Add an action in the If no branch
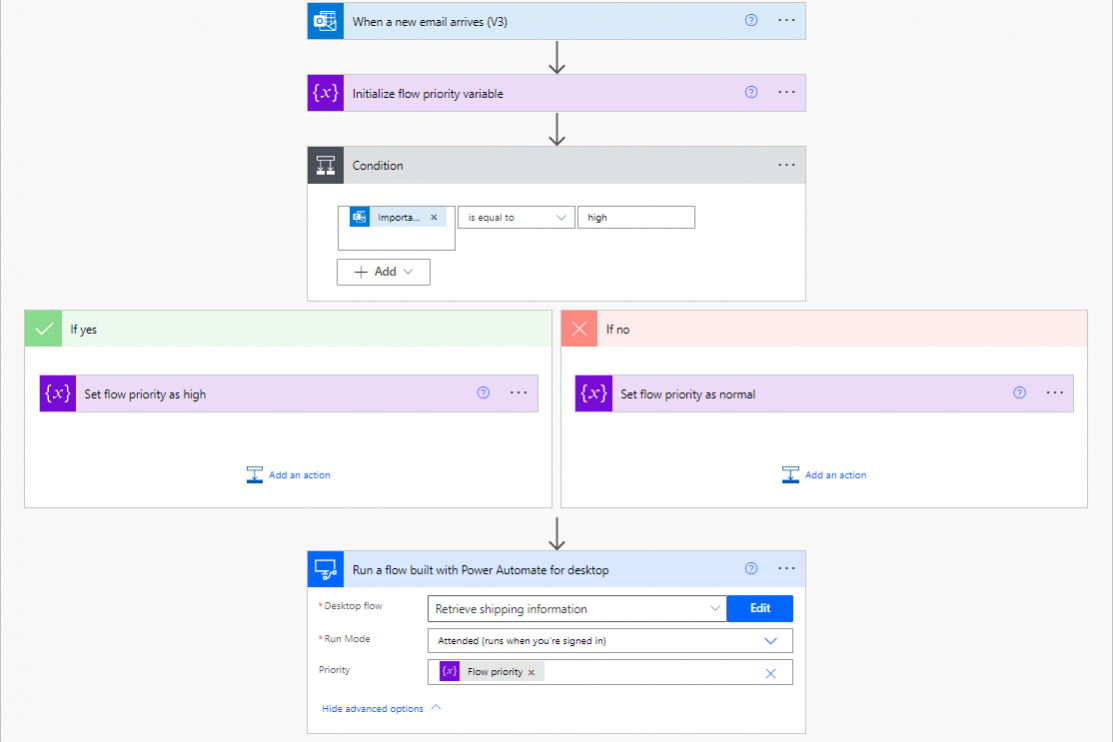The width and height of the screenshot is (1113, 742). [825, 475]
